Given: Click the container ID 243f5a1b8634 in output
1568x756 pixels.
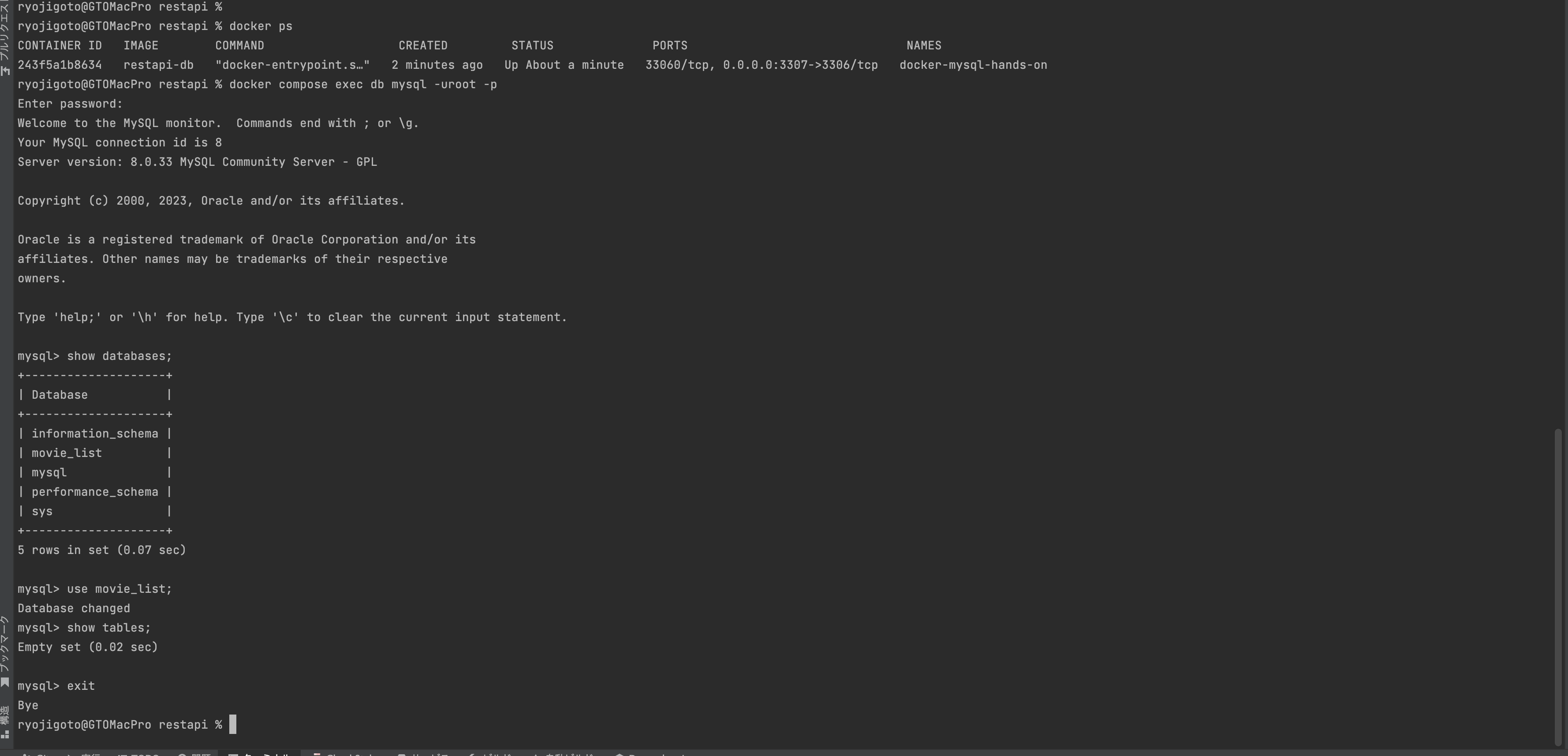Looking at the screenshot, I should pos(60,65).
